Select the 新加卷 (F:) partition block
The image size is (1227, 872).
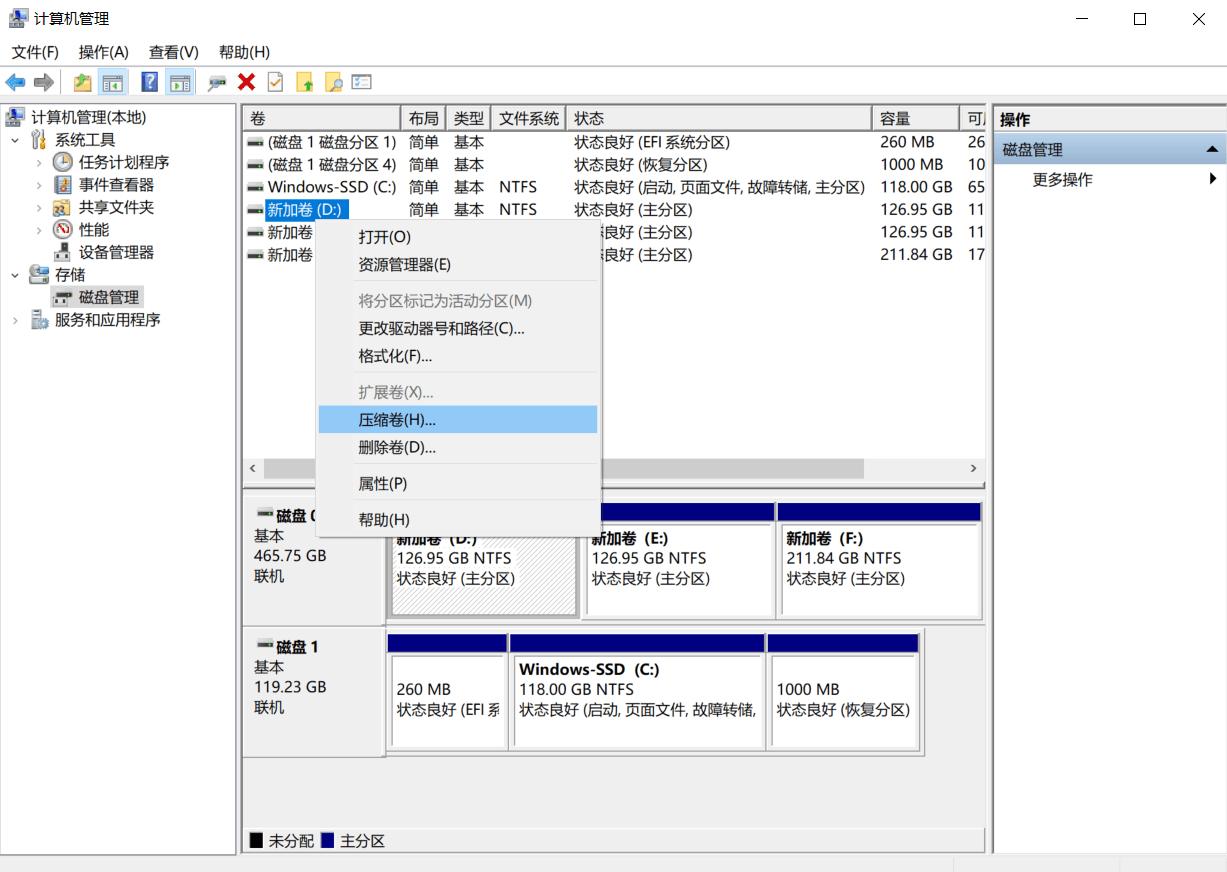coord(878,570)
